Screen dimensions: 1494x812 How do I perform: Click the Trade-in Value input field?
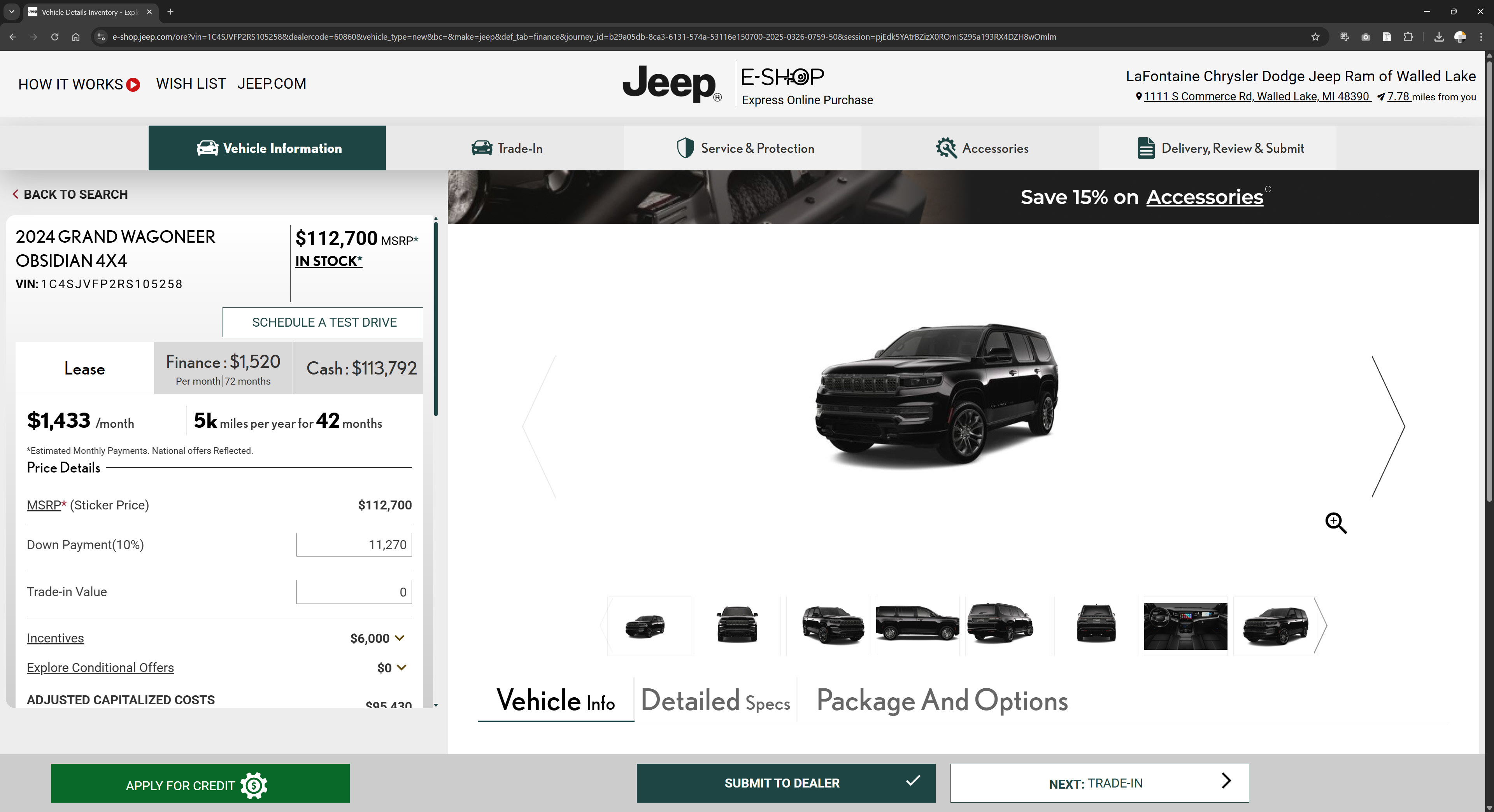pyautogui.click(x=354, y=592)
